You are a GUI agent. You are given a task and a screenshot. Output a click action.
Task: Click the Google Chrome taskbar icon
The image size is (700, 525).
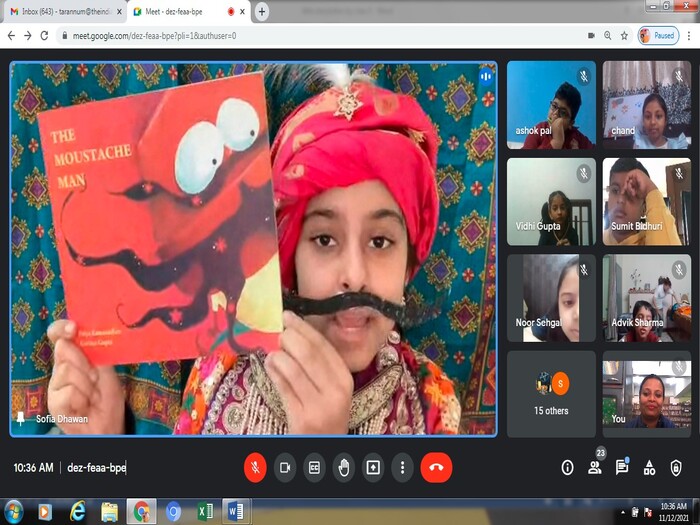click(x=142, y=512)
